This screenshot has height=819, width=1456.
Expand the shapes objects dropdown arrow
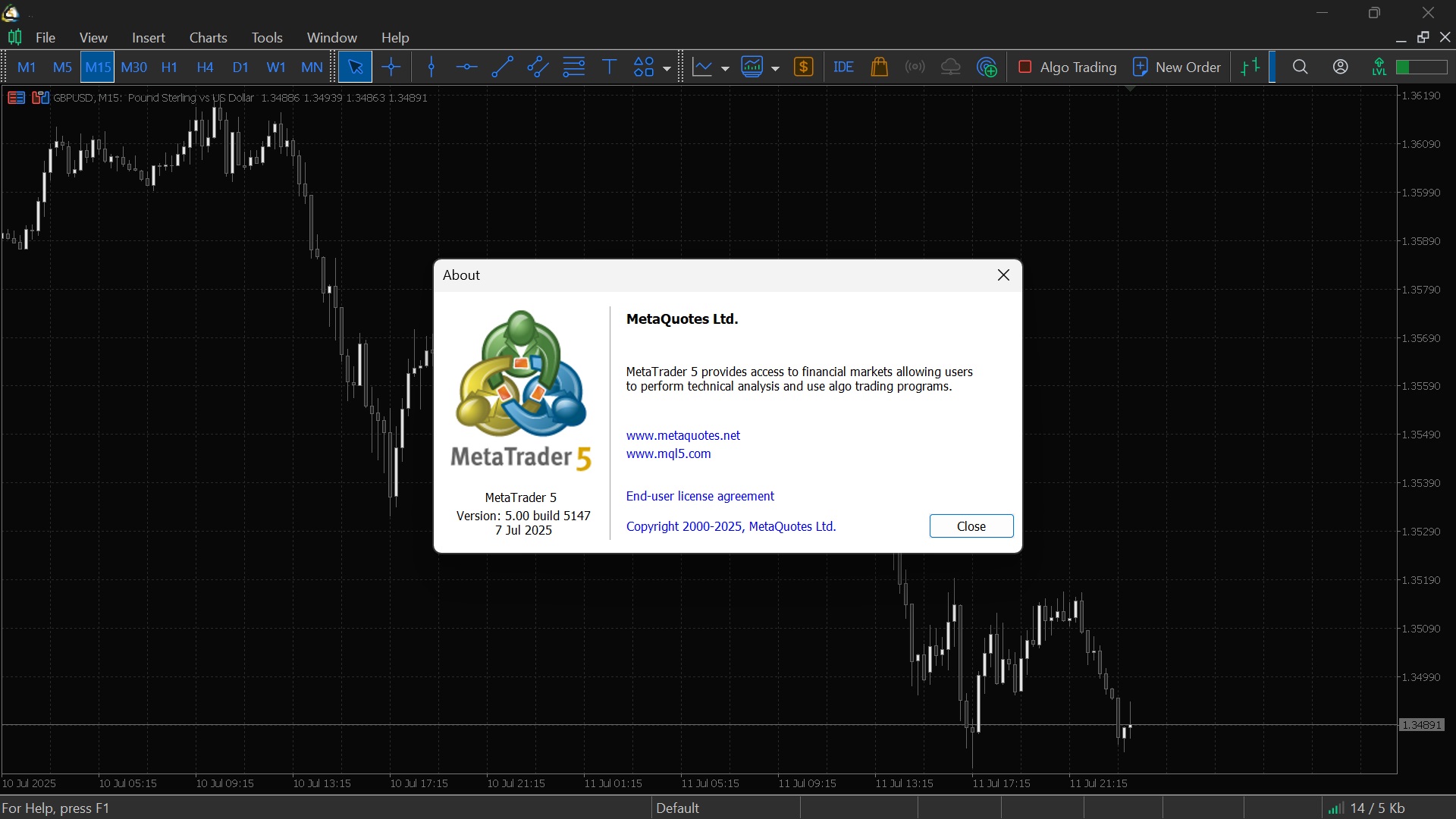[667, 68]
